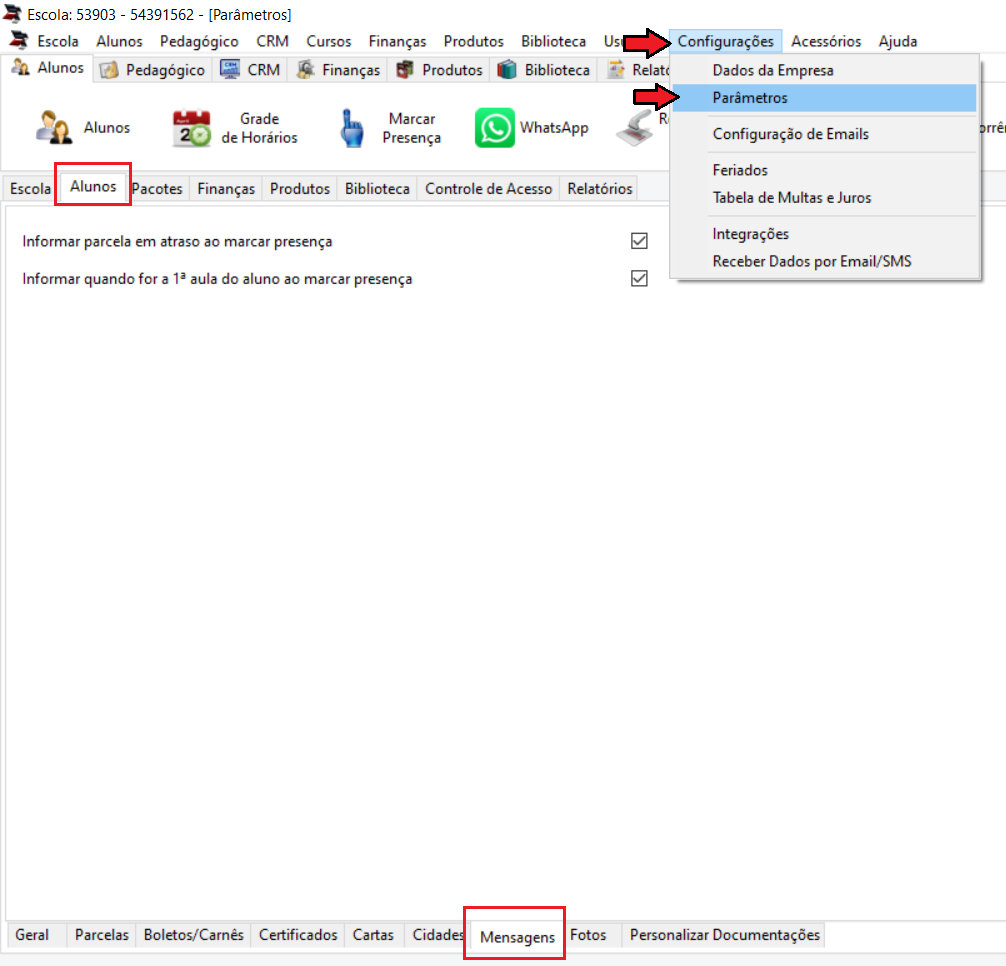Image resolution: width=1006 pixels, height=966 pixels.
Task: Select Receber Dados por Email/SMS
Action: tap(824, 261)
